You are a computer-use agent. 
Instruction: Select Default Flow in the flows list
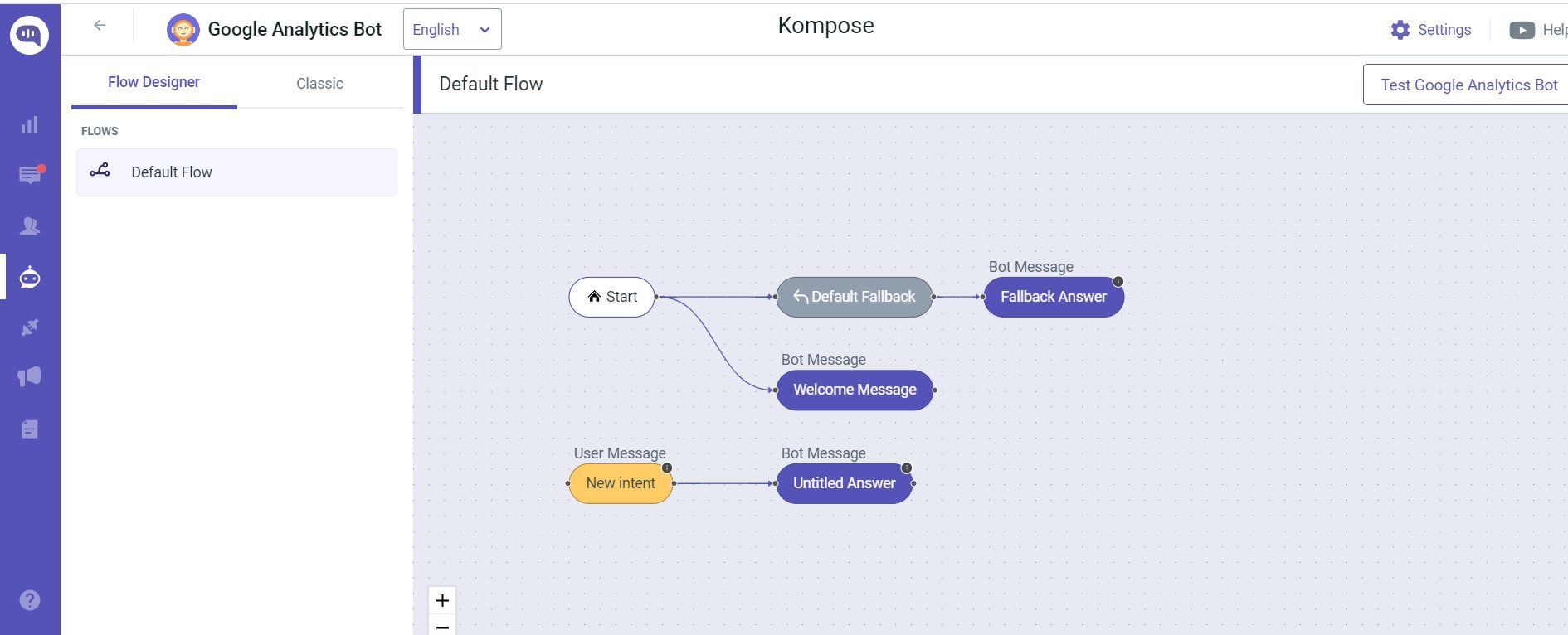(x=236, y=172)
